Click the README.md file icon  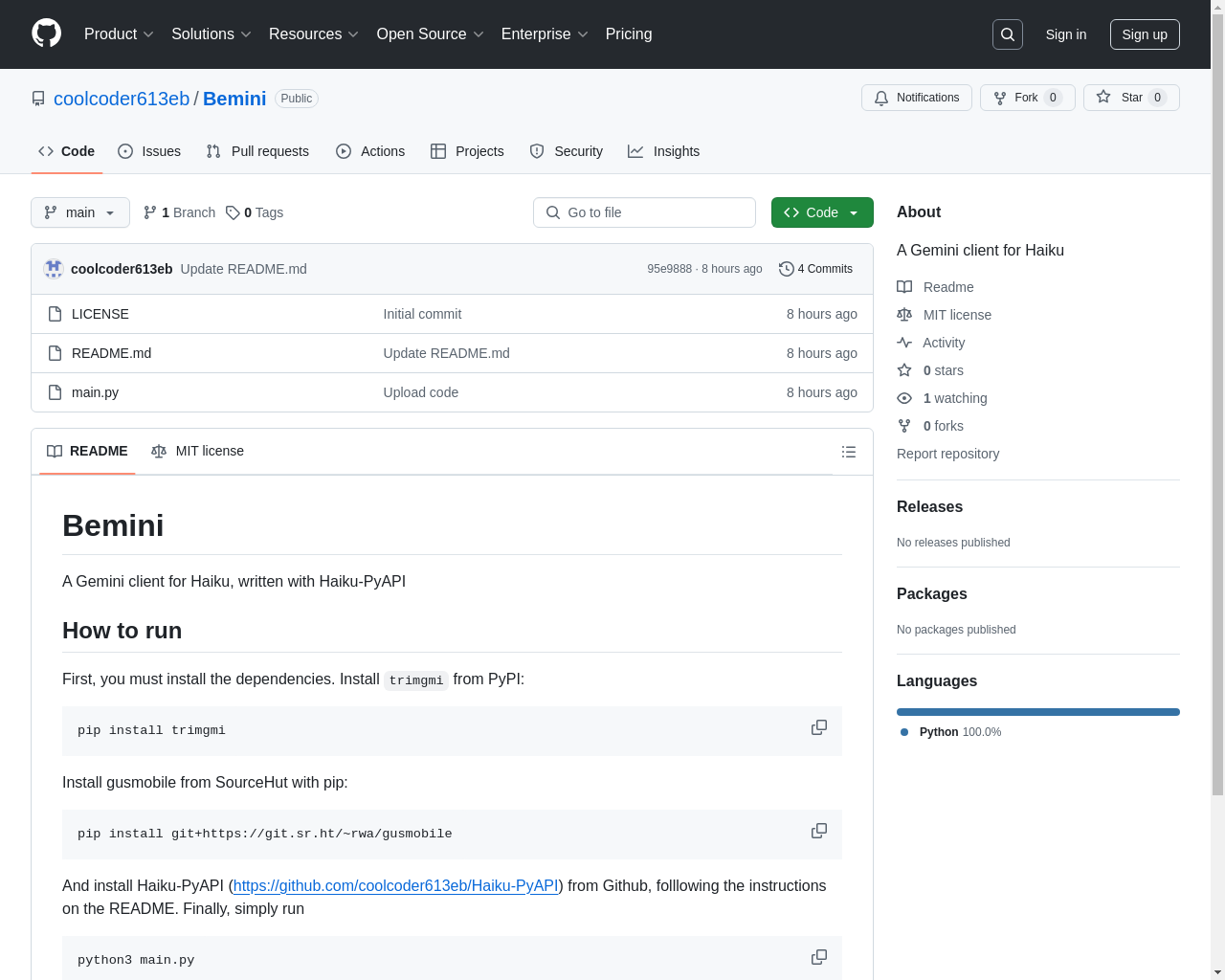coord(55,353)
